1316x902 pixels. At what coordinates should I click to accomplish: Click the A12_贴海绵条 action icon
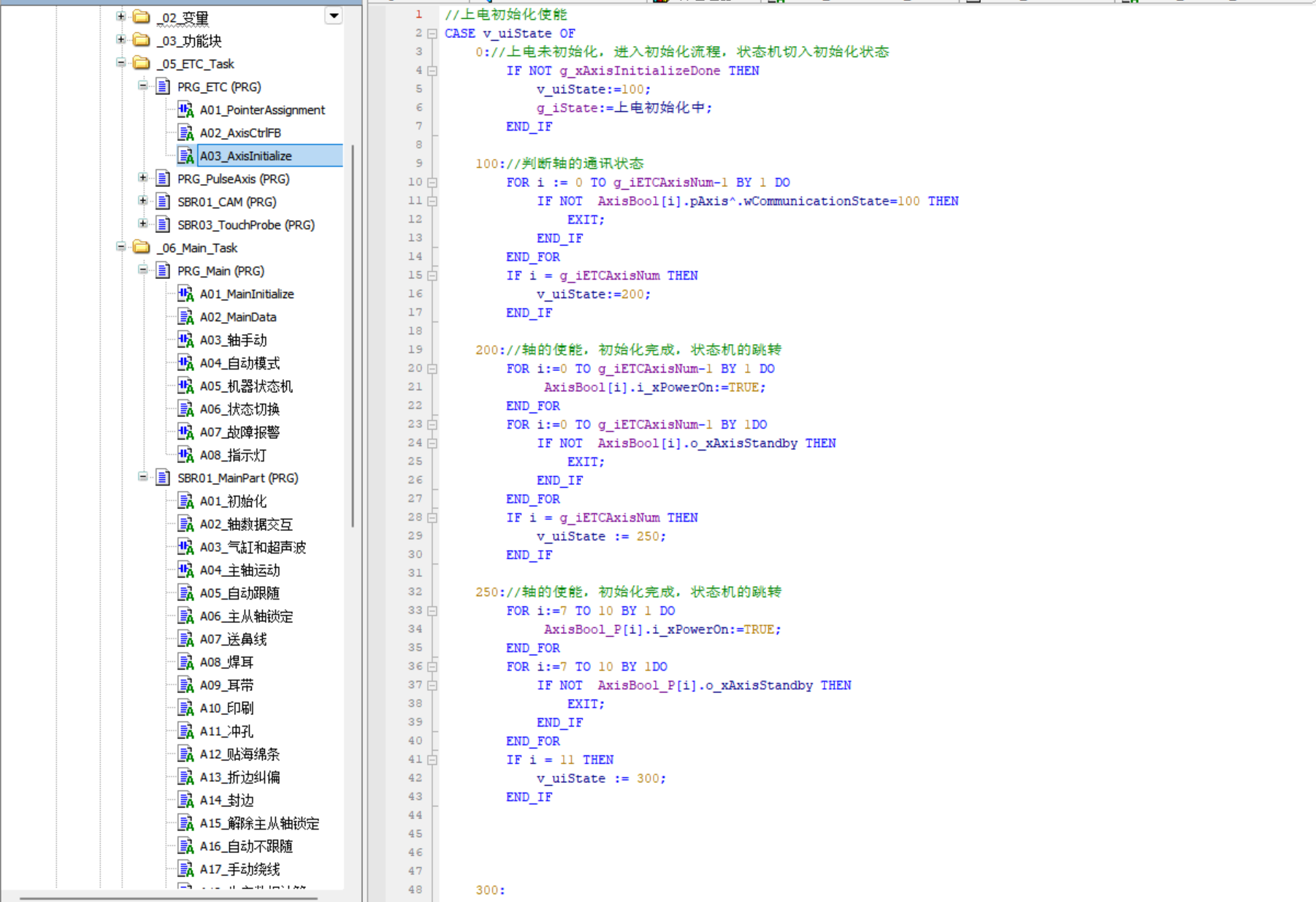185,754
